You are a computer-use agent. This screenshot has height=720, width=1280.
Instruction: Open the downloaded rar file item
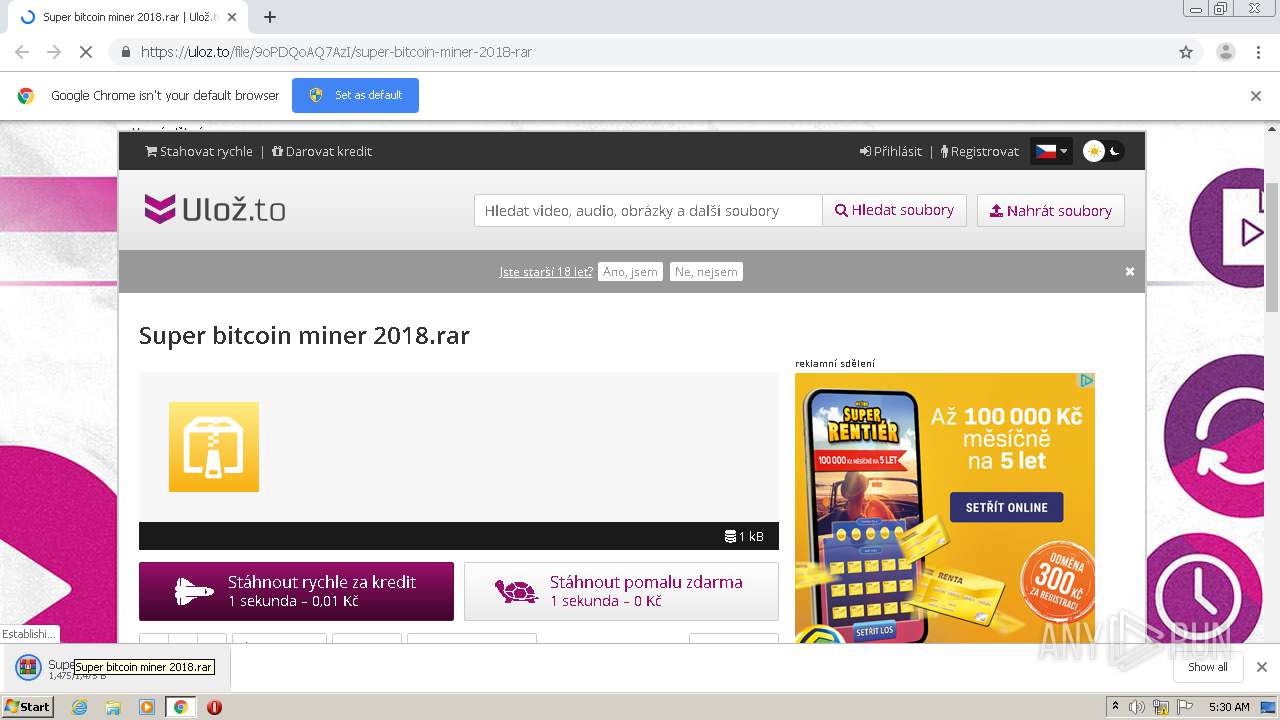click(x=115, y=668)
